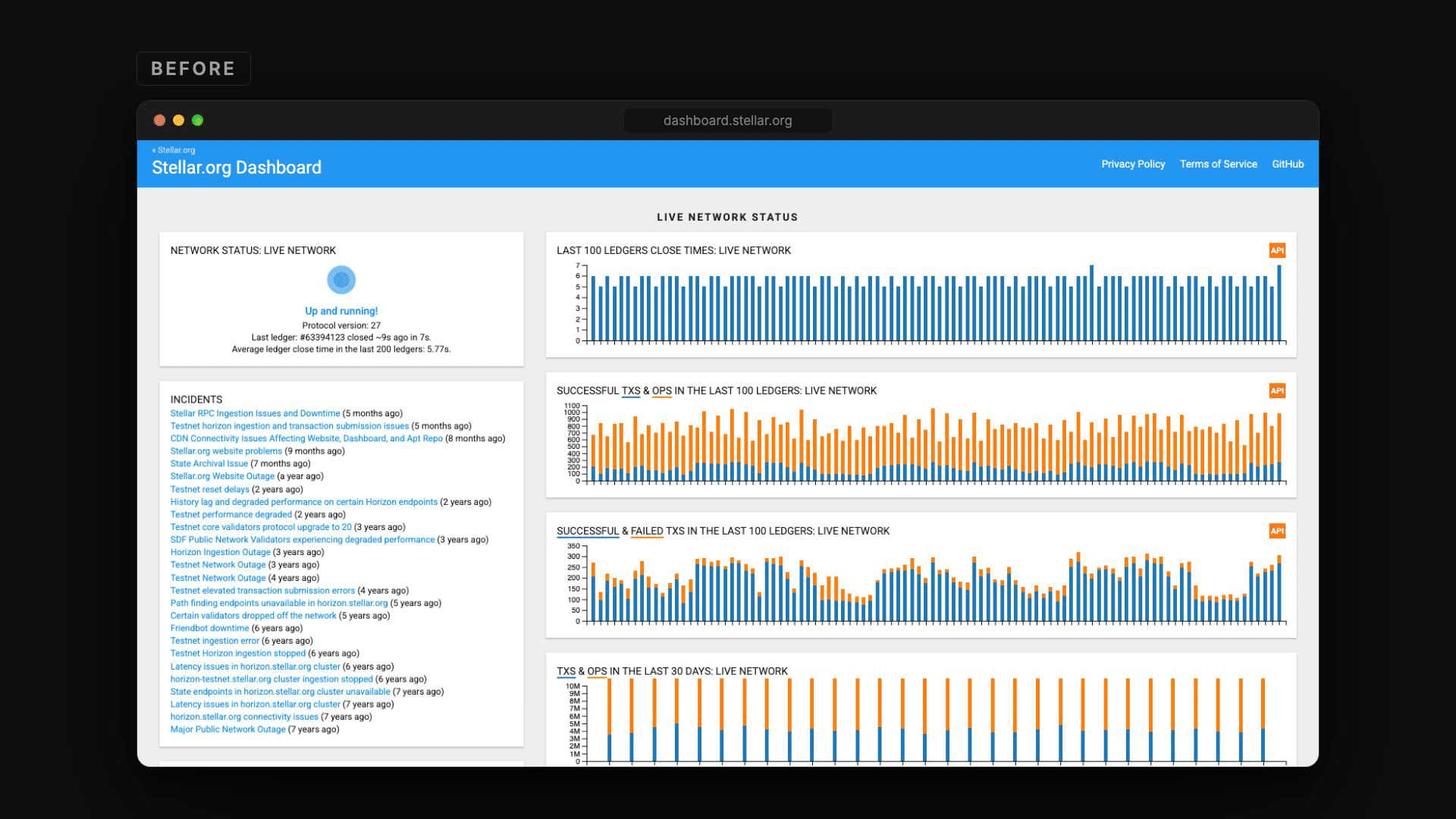Image resolution: width=1456 pixels, height=819 pixels.
Task: Click the blue network status indicator circle
Action: tap(341, 280)
